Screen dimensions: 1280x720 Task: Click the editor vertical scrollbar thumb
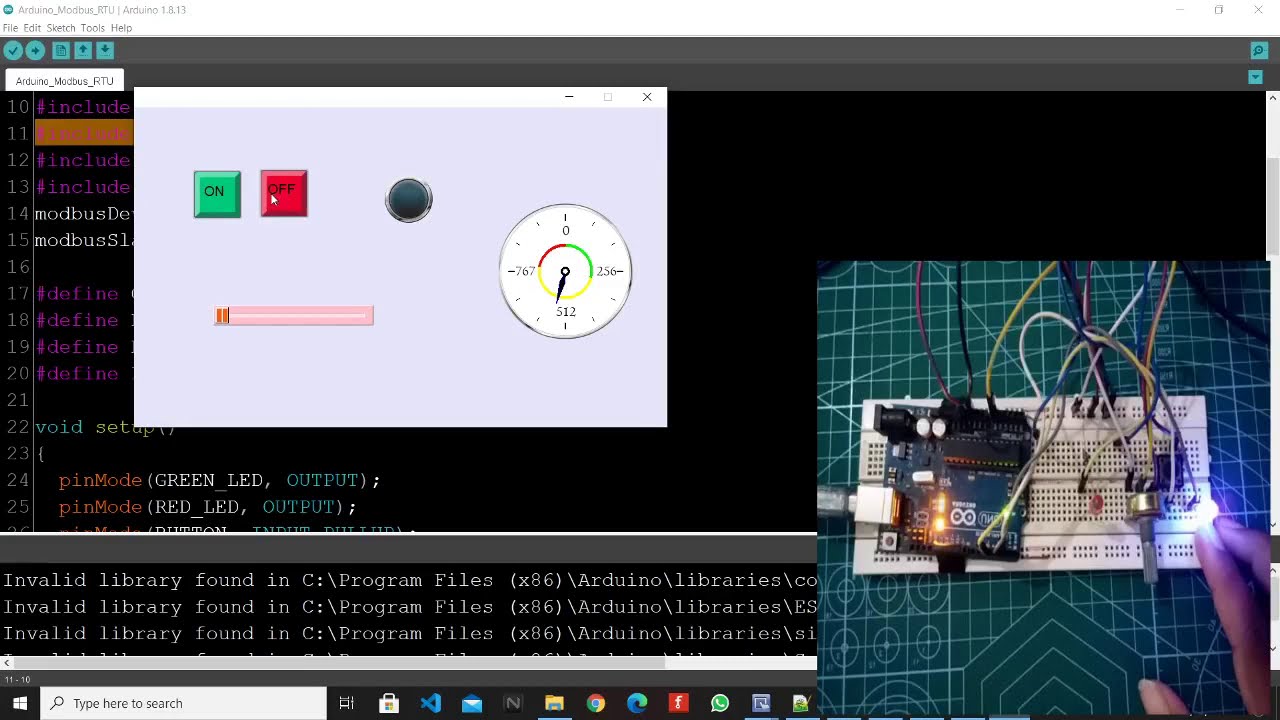(x=1272, y=207)
